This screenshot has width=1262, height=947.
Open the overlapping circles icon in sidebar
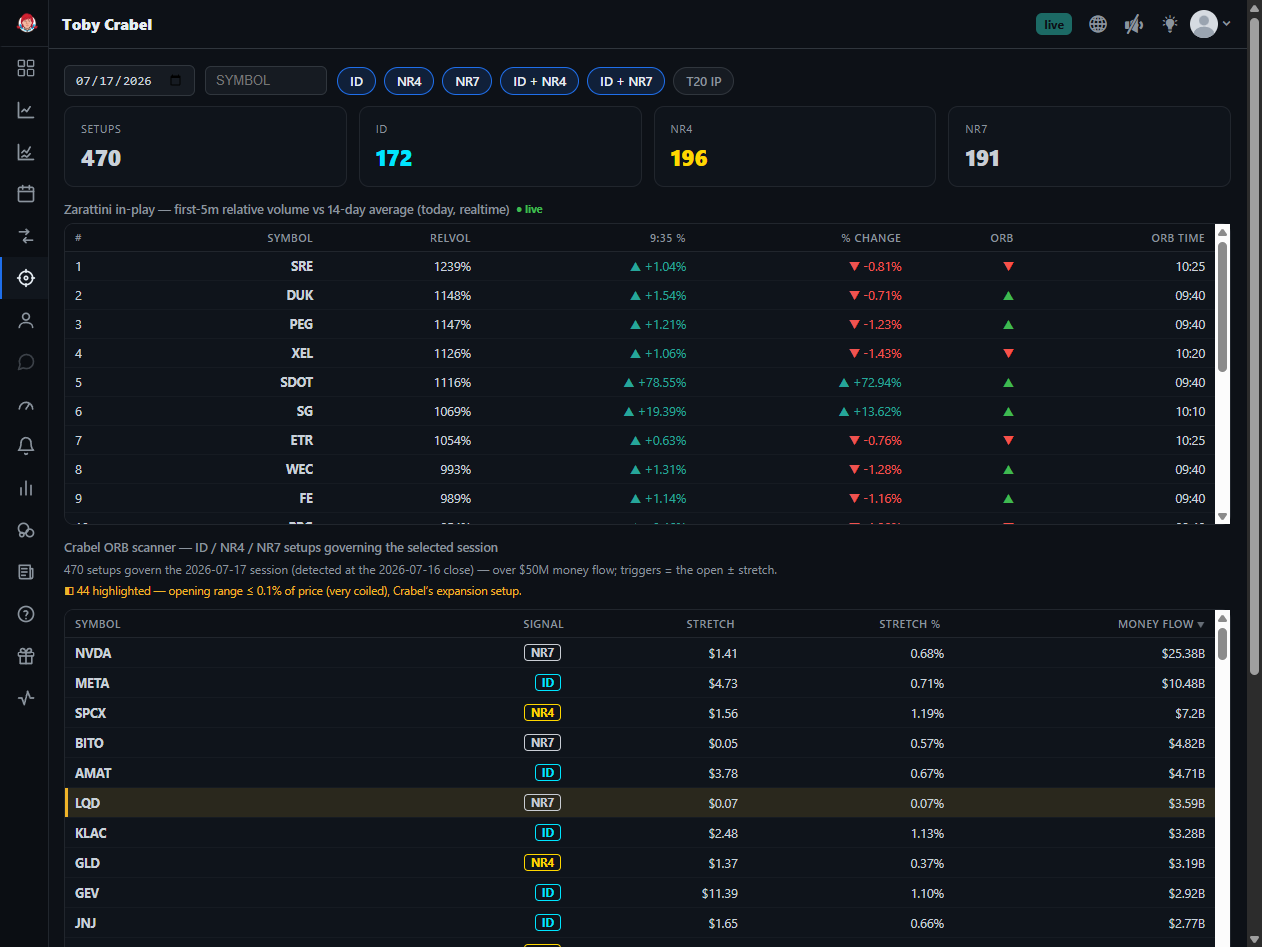click(x=26, y=530)
